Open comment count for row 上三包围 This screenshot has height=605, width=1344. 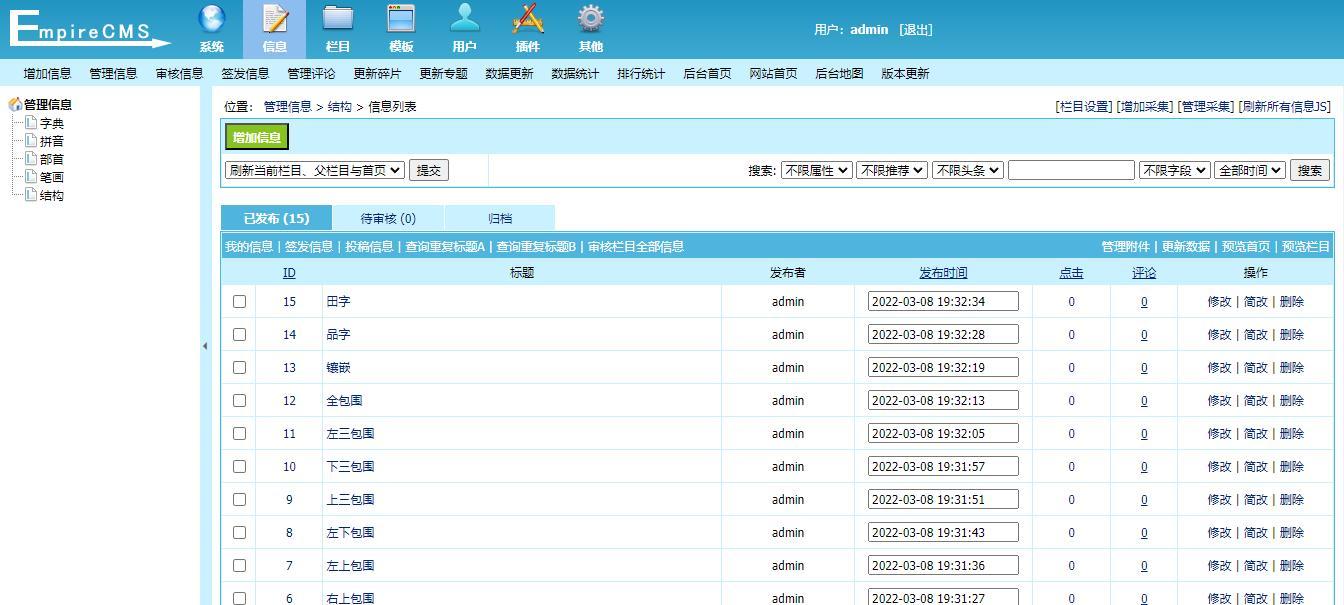click(x=1144, y=499)
